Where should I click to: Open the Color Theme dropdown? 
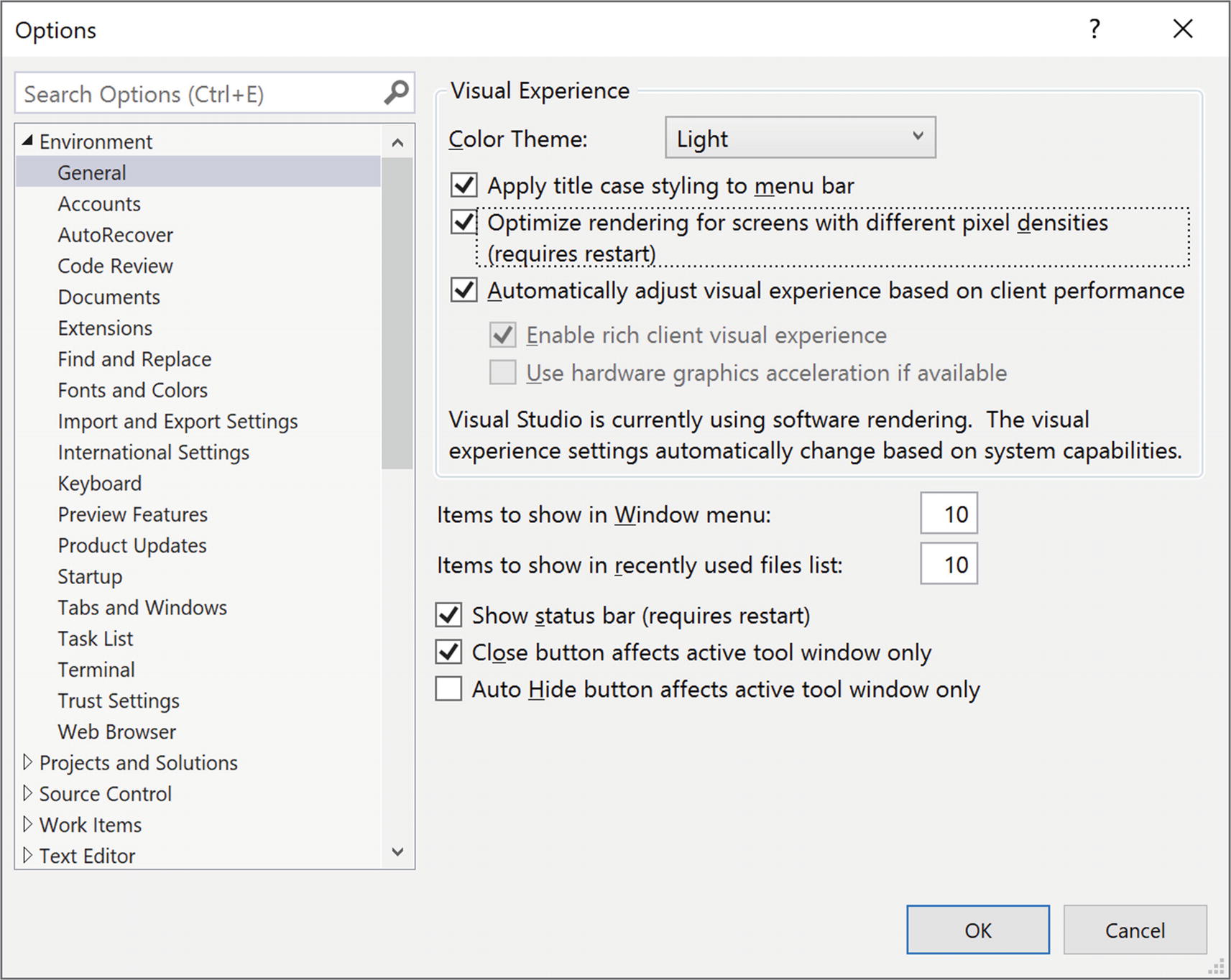click(x=800, y=138)
